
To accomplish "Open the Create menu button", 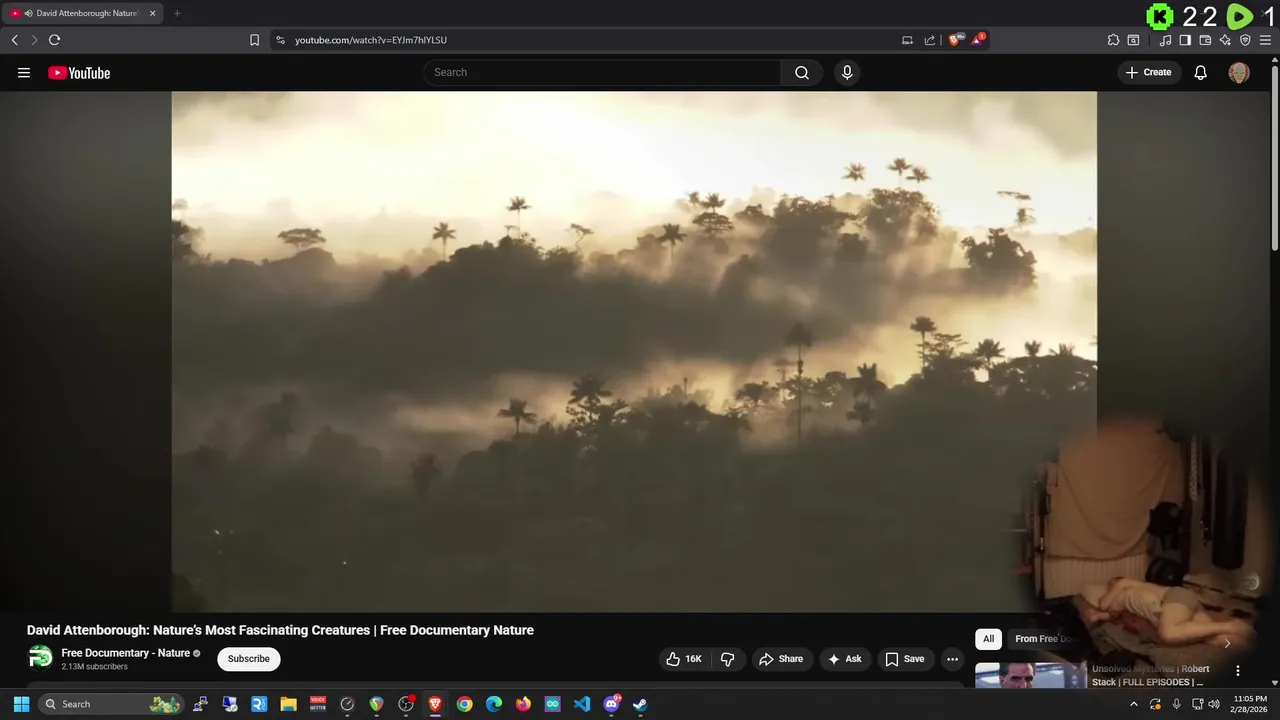I will pyautogui.click(x=1149, y=72).
